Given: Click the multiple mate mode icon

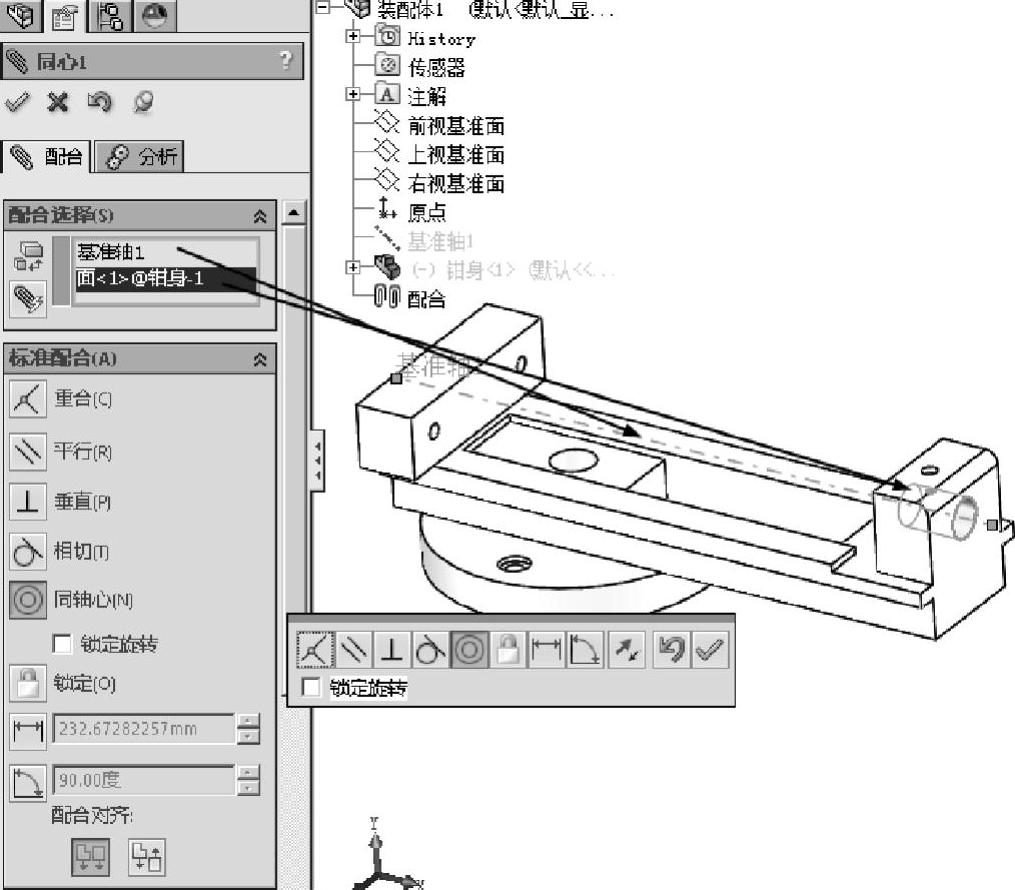Looking at the screenshot, I should (28, 299).
